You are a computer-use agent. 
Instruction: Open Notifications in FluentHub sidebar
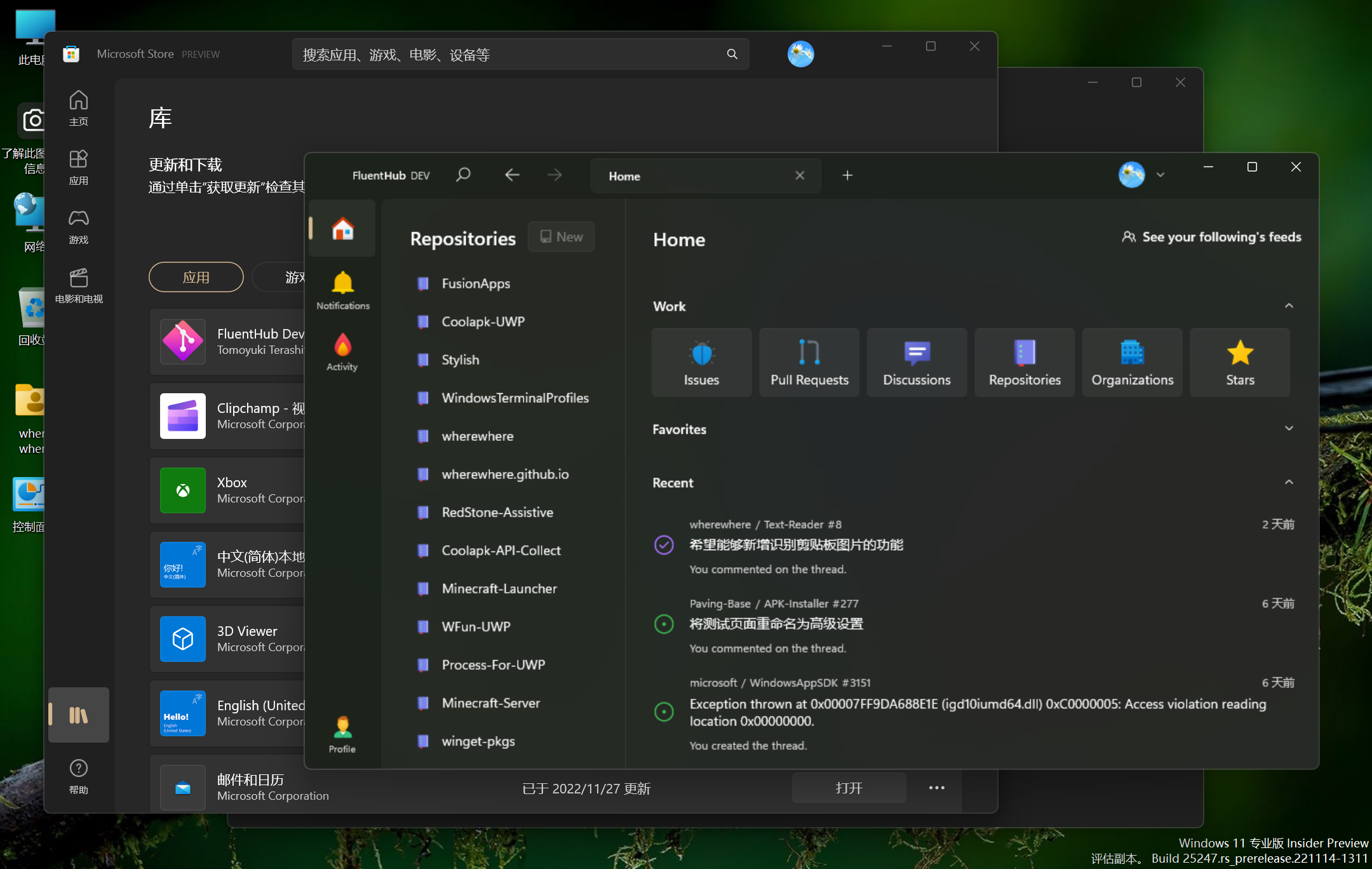[x=342, y=290]
